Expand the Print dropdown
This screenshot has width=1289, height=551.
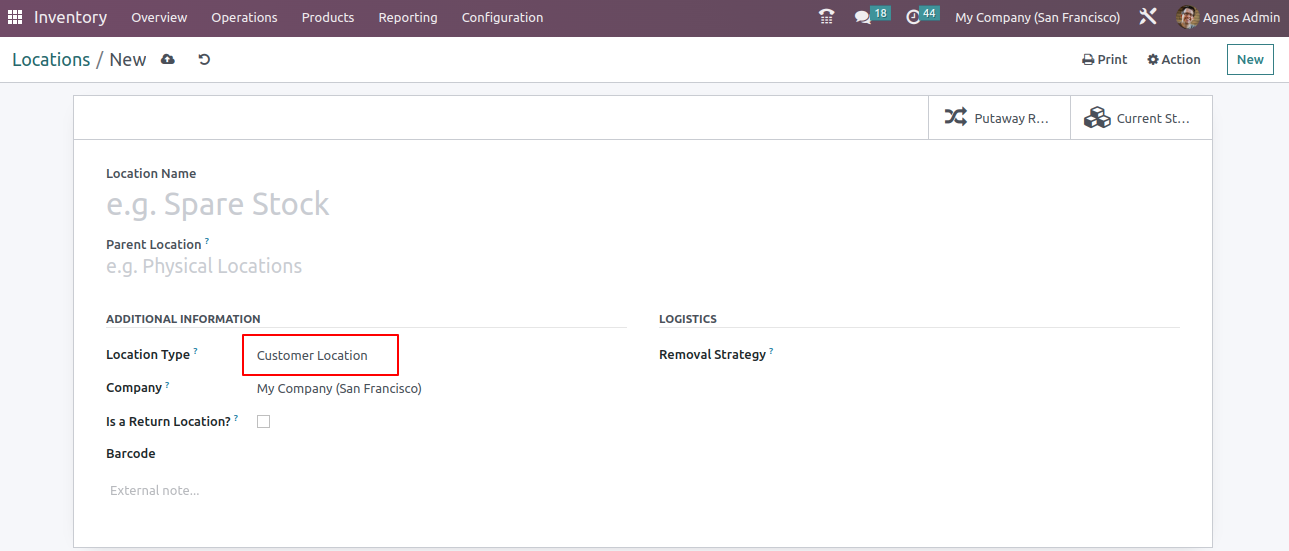(x=1104, y=60)
